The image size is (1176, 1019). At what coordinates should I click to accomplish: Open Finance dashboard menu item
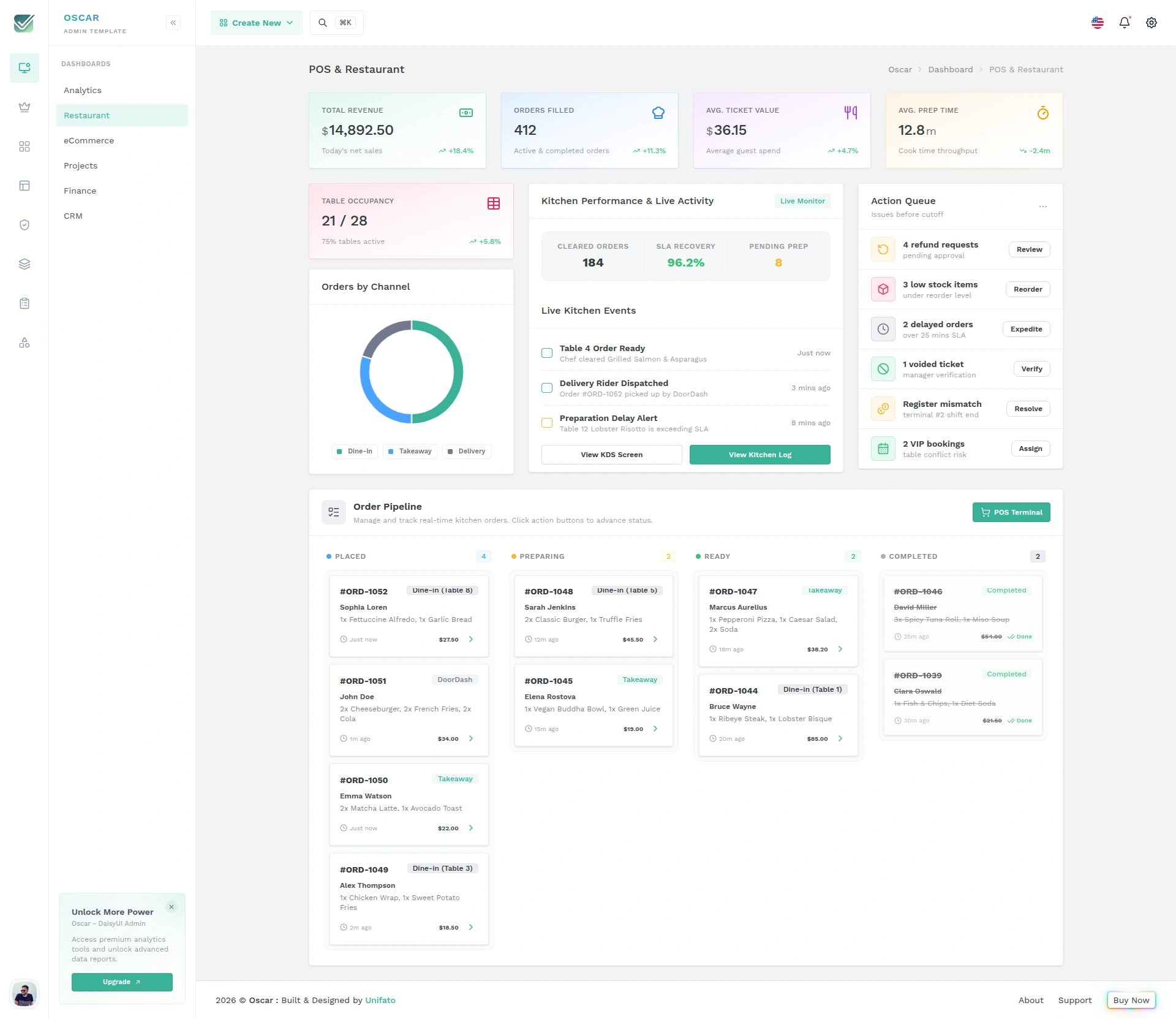coord(122,191)
